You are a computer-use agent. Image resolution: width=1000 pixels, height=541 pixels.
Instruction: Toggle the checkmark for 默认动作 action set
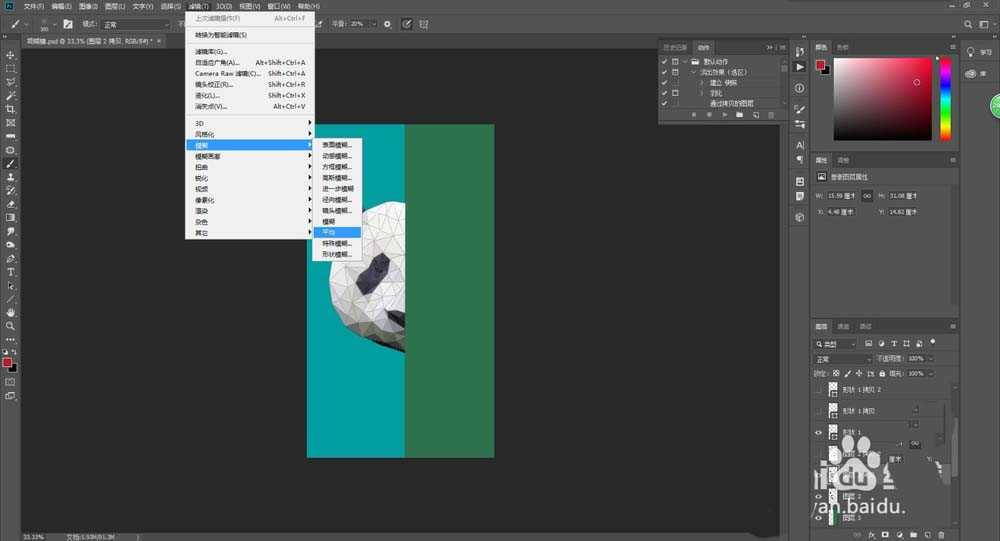(x=663, y=60)
